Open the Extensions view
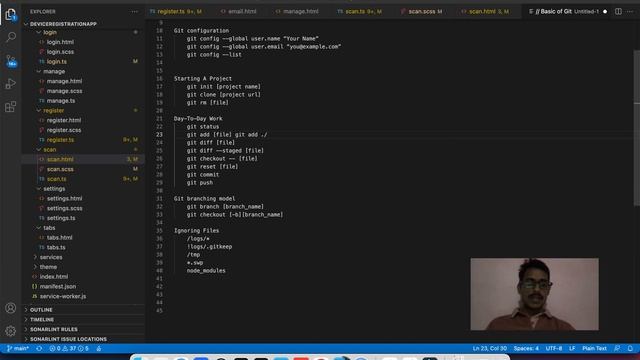The image size is (640, 360). click(x=11, y=107)
